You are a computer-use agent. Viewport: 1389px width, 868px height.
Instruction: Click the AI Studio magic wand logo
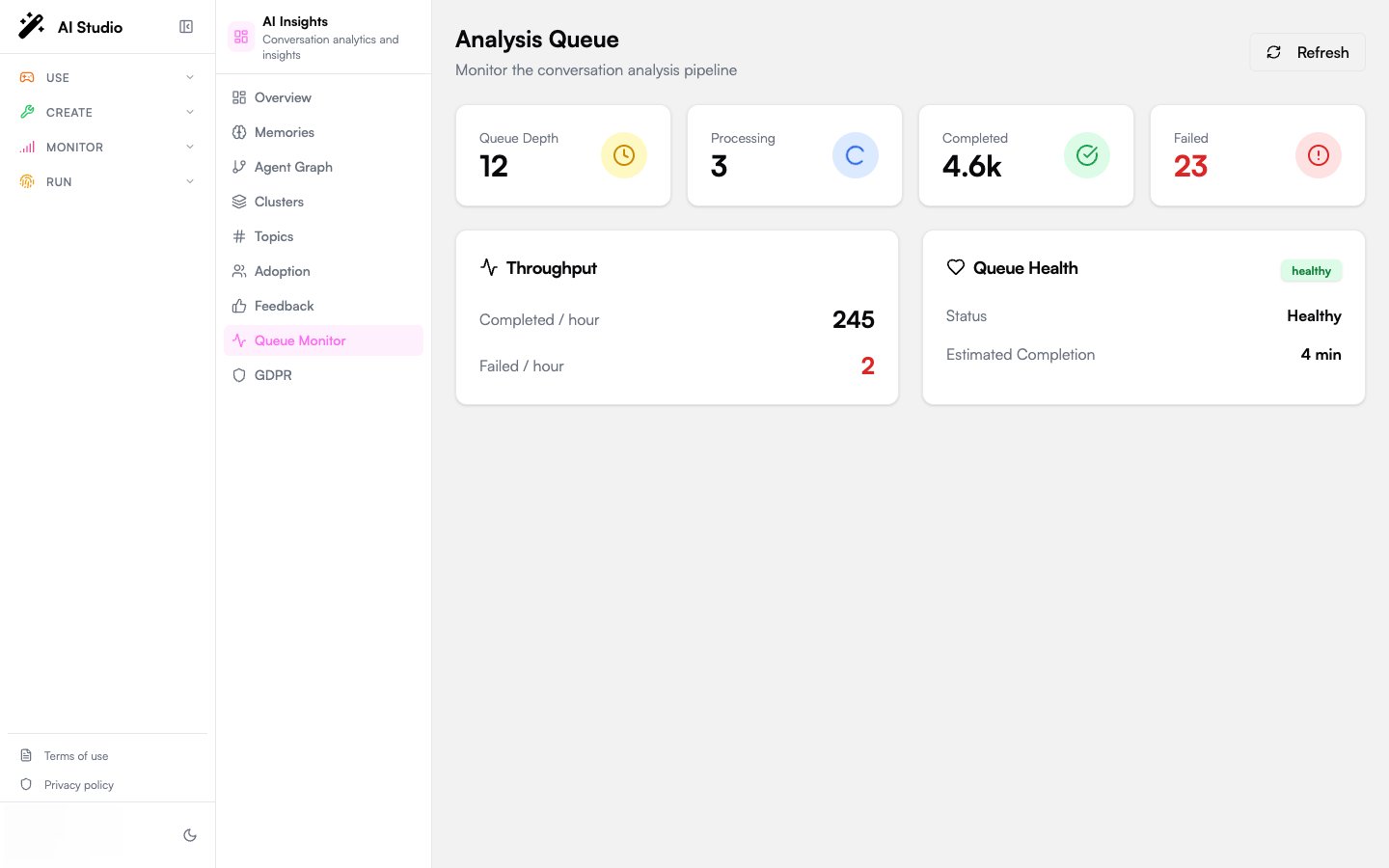click(32, 26)
